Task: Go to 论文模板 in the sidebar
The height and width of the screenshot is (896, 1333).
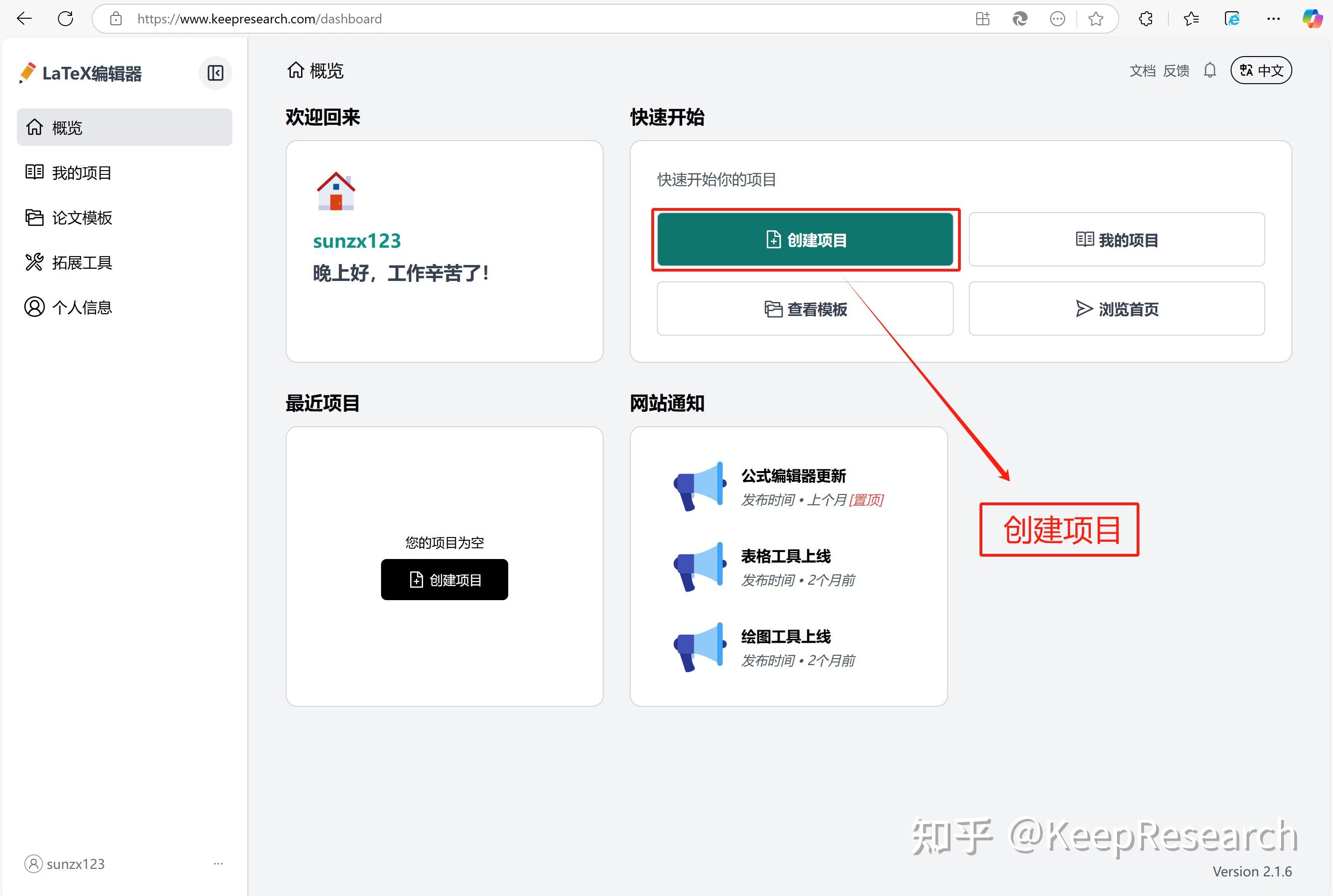Action: click(82, 218)
